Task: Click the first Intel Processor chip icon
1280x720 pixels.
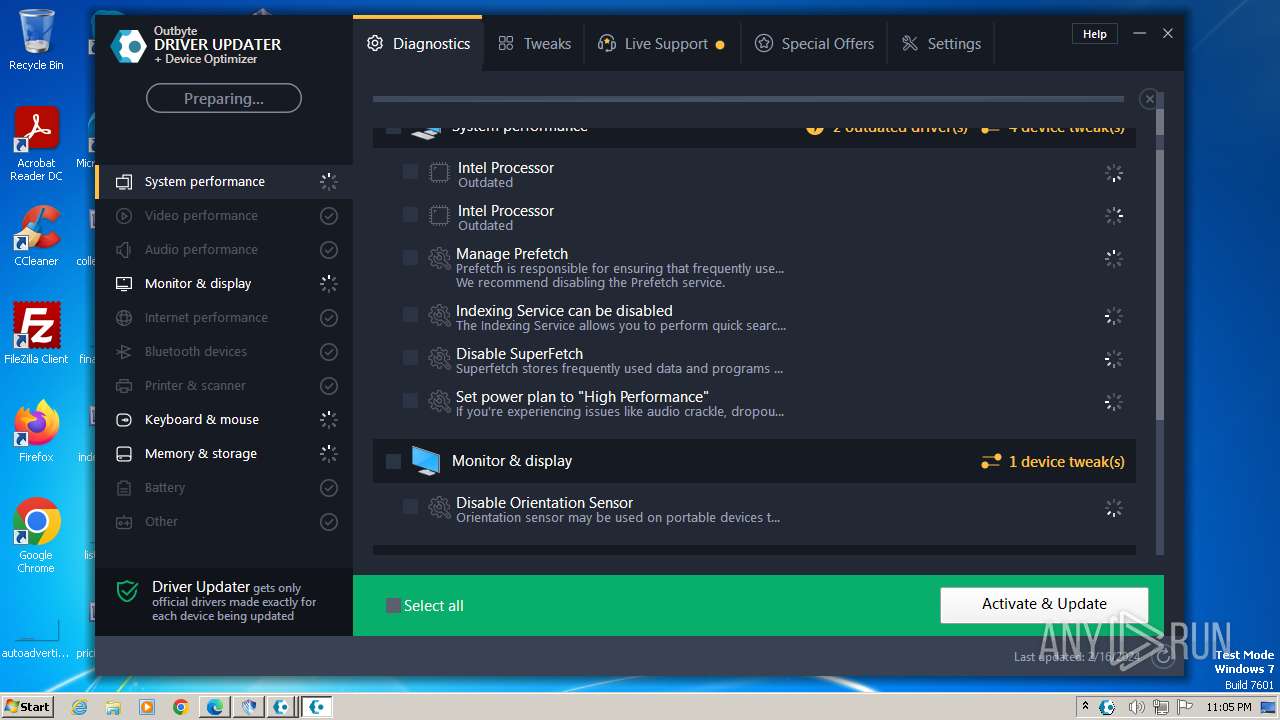Action: tap(439, 173)
